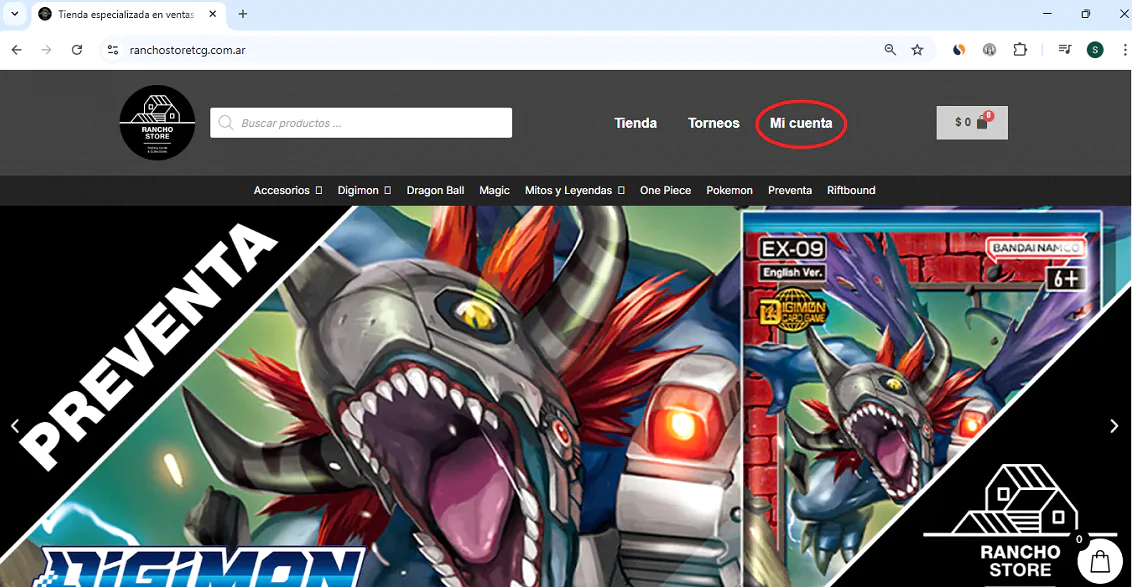Browse the Dragon Ball category

point(435,191)
